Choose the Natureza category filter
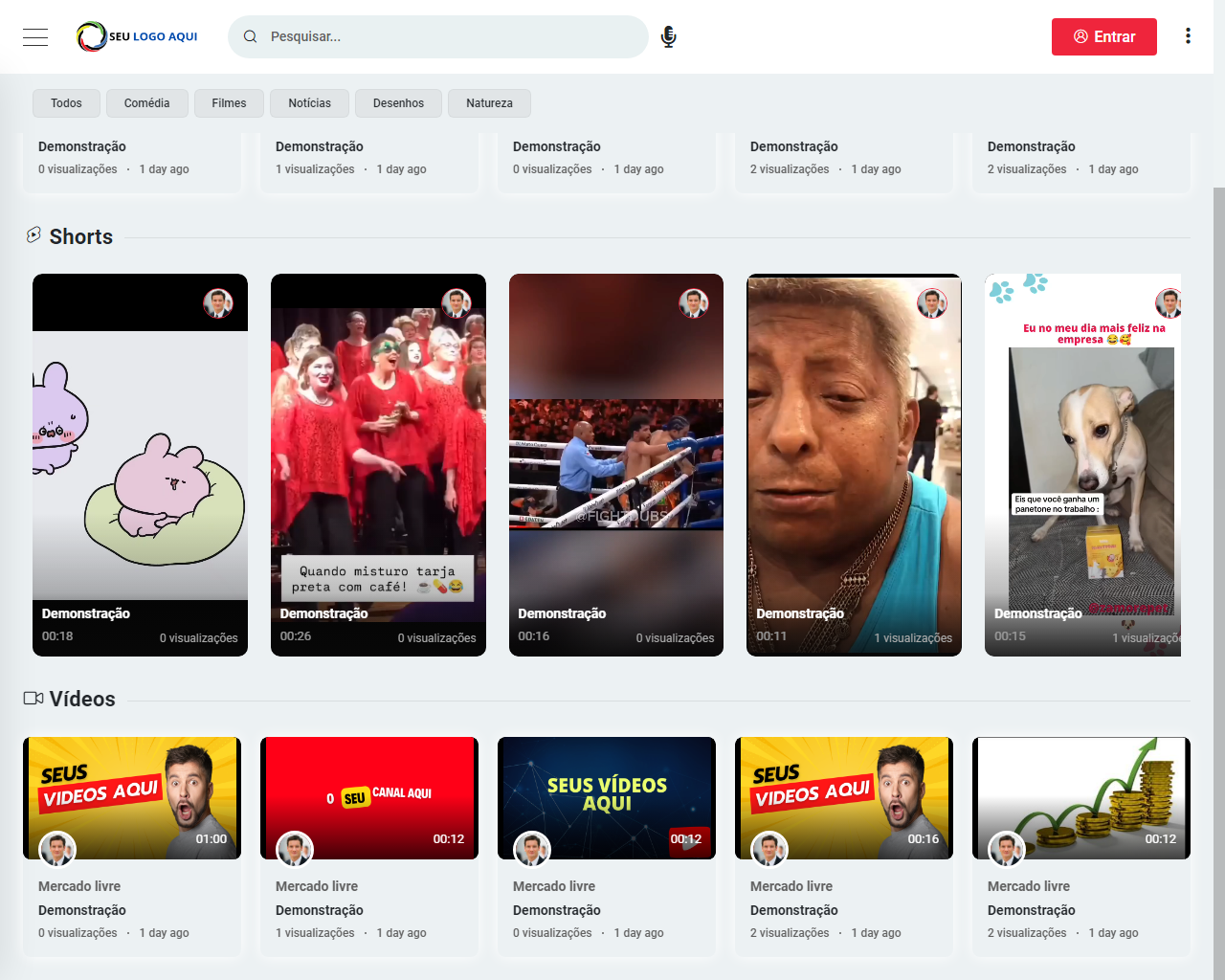The height and width of the screenshot is (980, 1225). pyautogui.click(x=489, y=103)
